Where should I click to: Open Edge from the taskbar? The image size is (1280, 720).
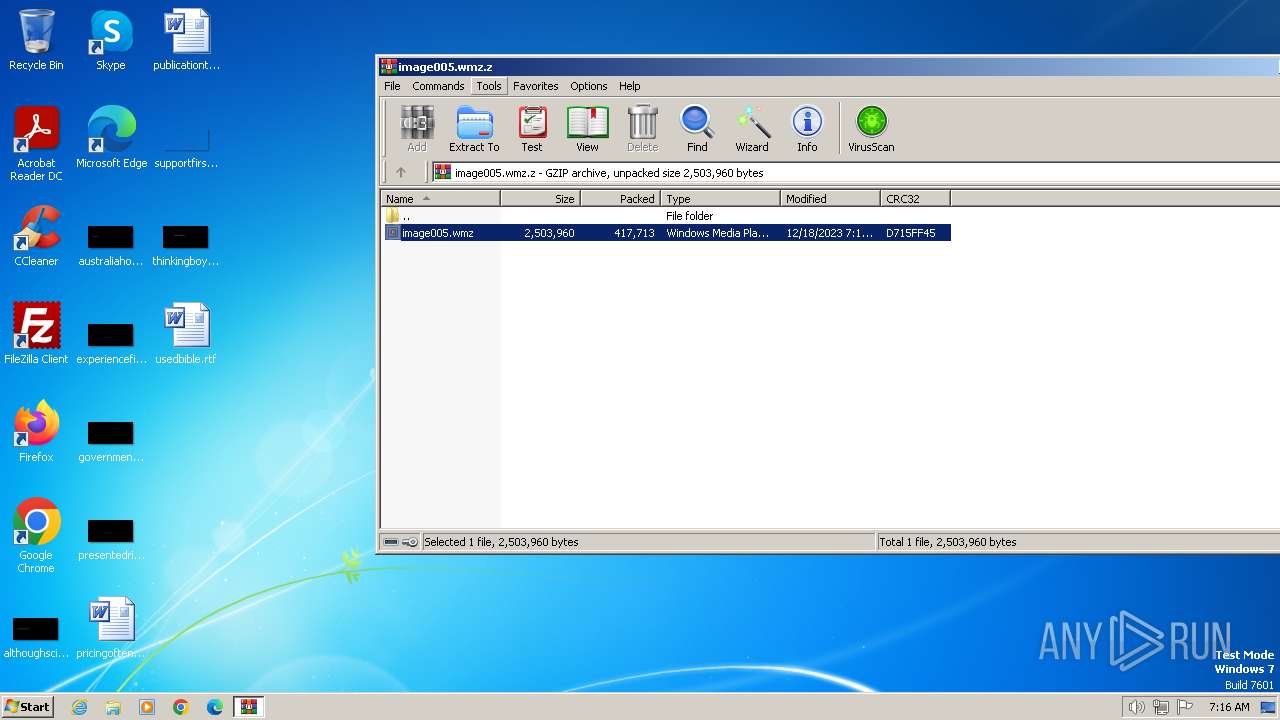tap(215, 707)
